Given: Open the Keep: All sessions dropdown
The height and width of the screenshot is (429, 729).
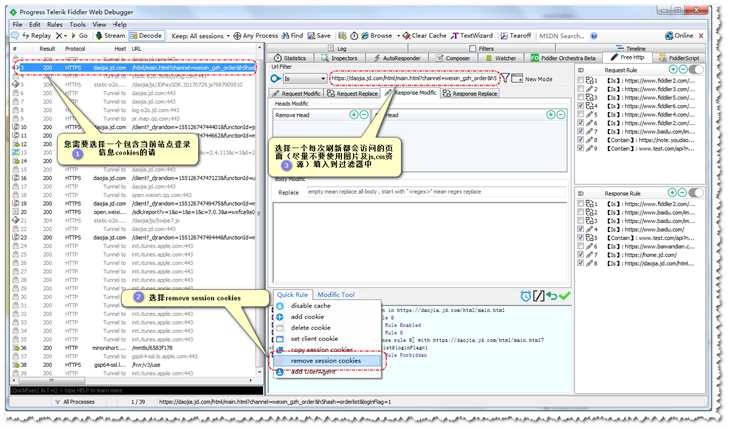Looking at the screenshot, I should (200, 36).
